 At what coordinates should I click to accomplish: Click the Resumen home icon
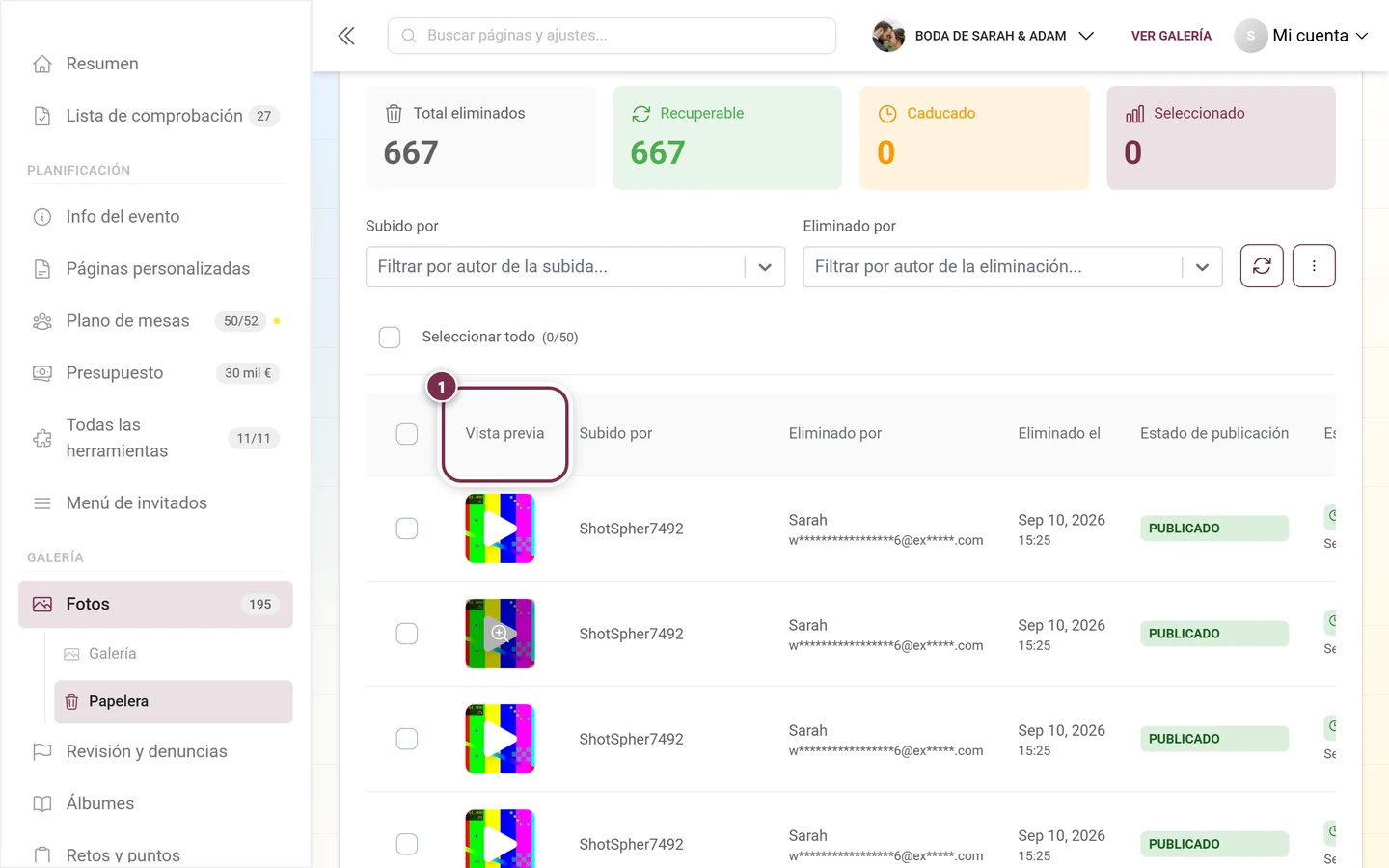tap(42, 64)
